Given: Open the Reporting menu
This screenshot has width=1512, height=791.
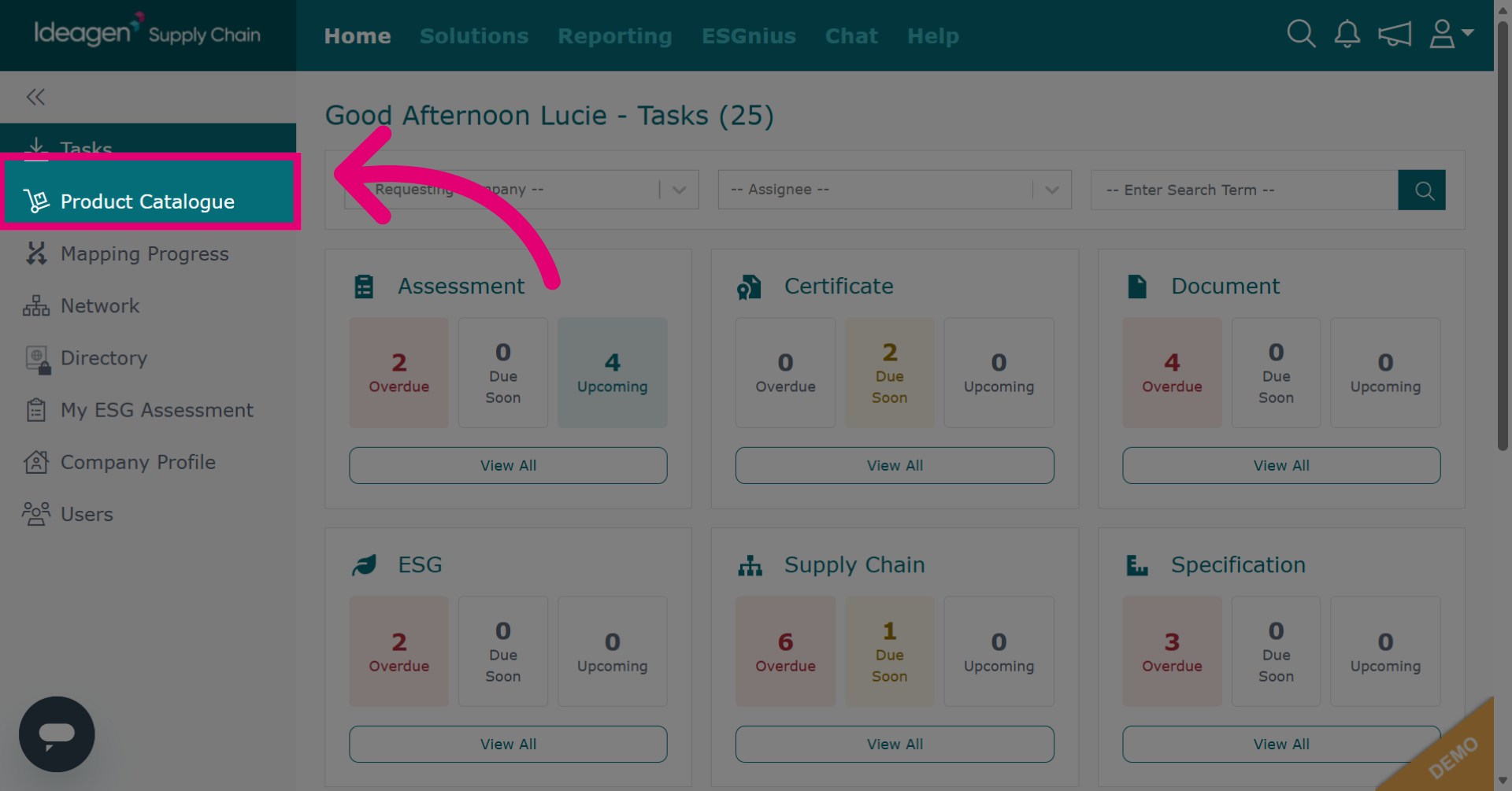Looking at the screenshot, I should [x=615, y=36].
